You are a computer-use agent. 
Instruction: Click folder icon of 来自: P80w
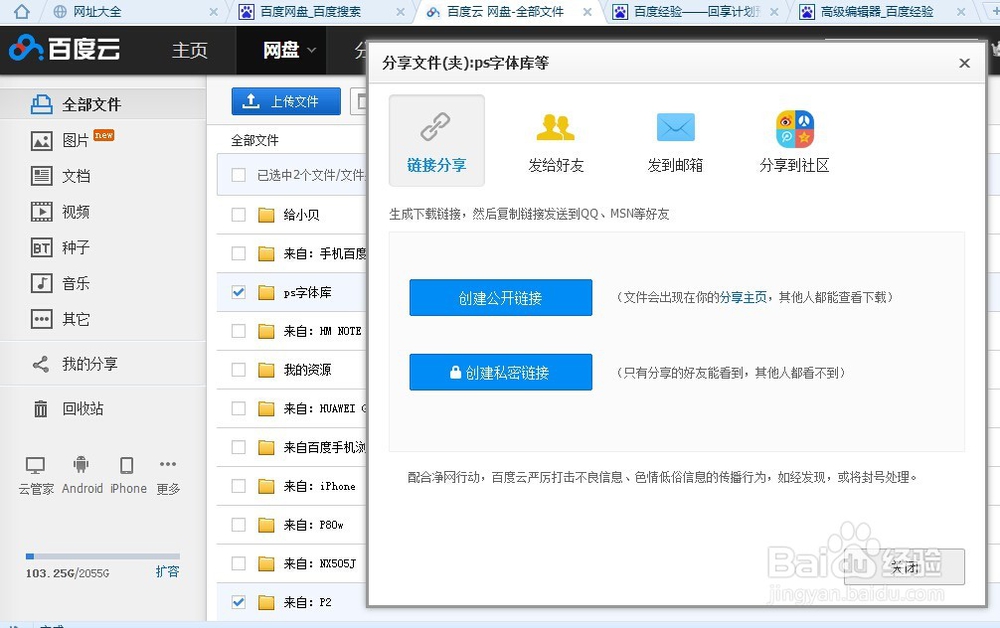(266, 525)
